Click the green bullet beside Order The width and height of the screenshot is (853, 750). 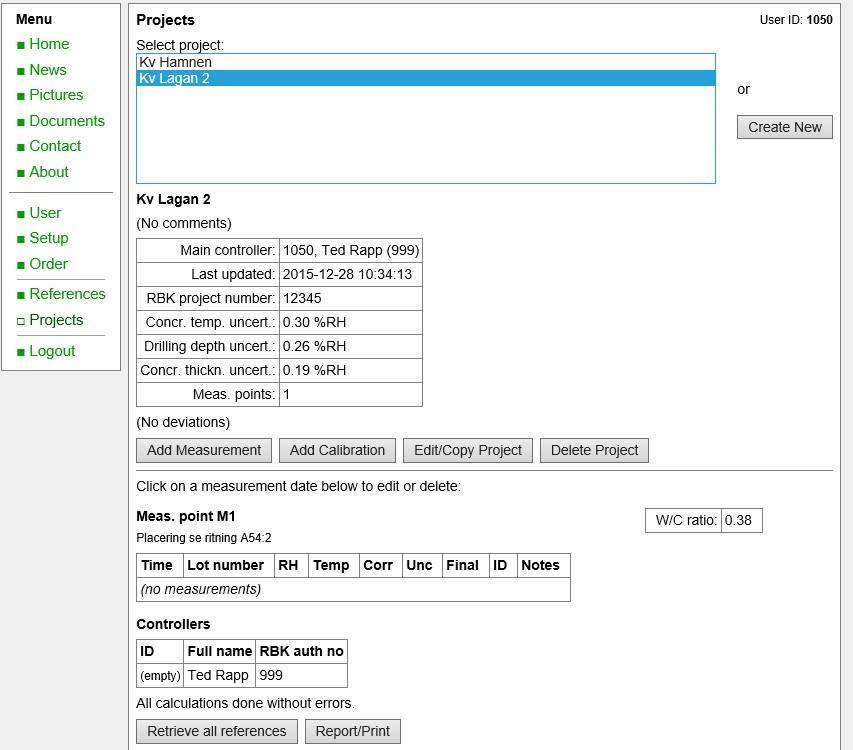click(21, 265)
